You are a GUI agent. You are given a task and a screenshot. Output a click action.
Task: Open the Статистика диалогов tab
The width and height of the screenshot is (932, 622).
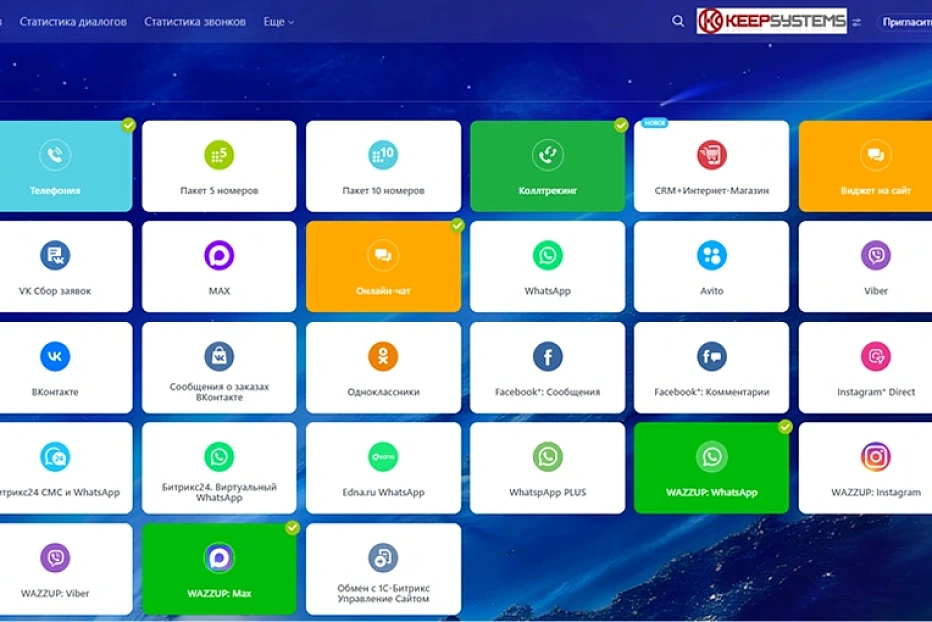(73, 22)
